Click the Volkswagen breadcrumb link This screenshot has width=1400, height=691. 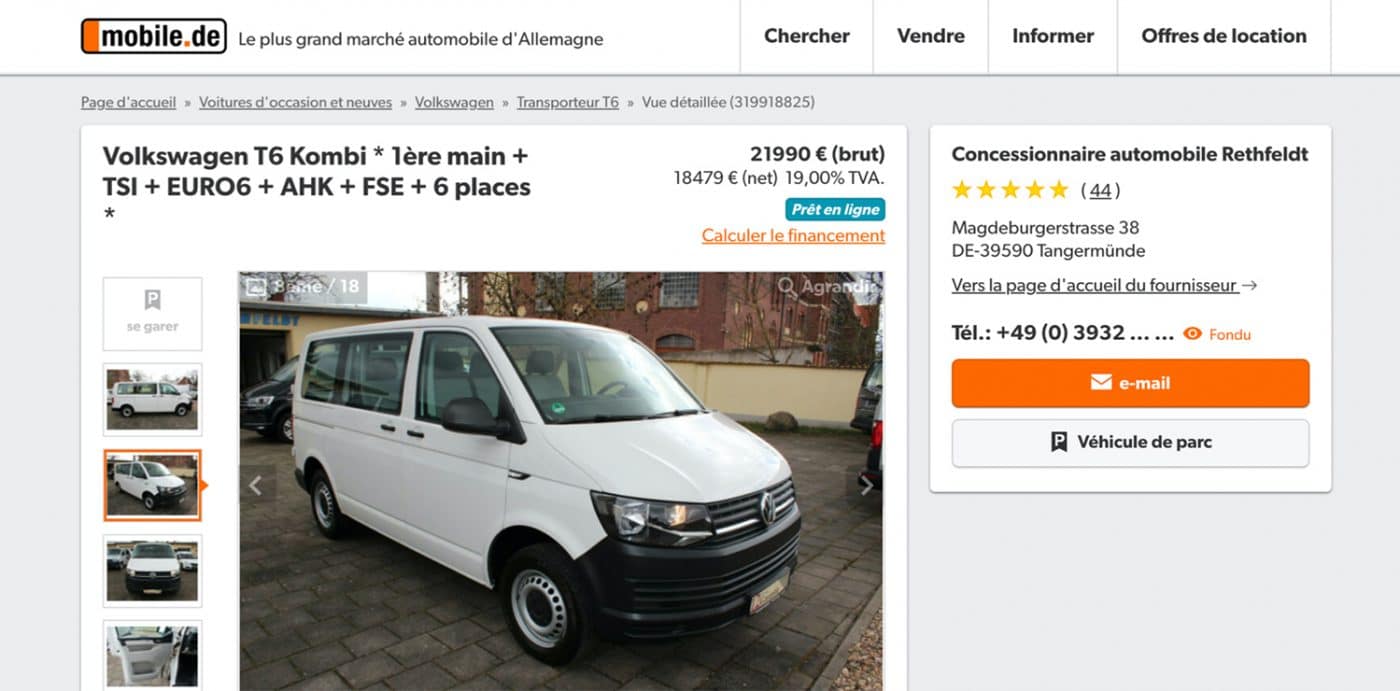(454, 102)
